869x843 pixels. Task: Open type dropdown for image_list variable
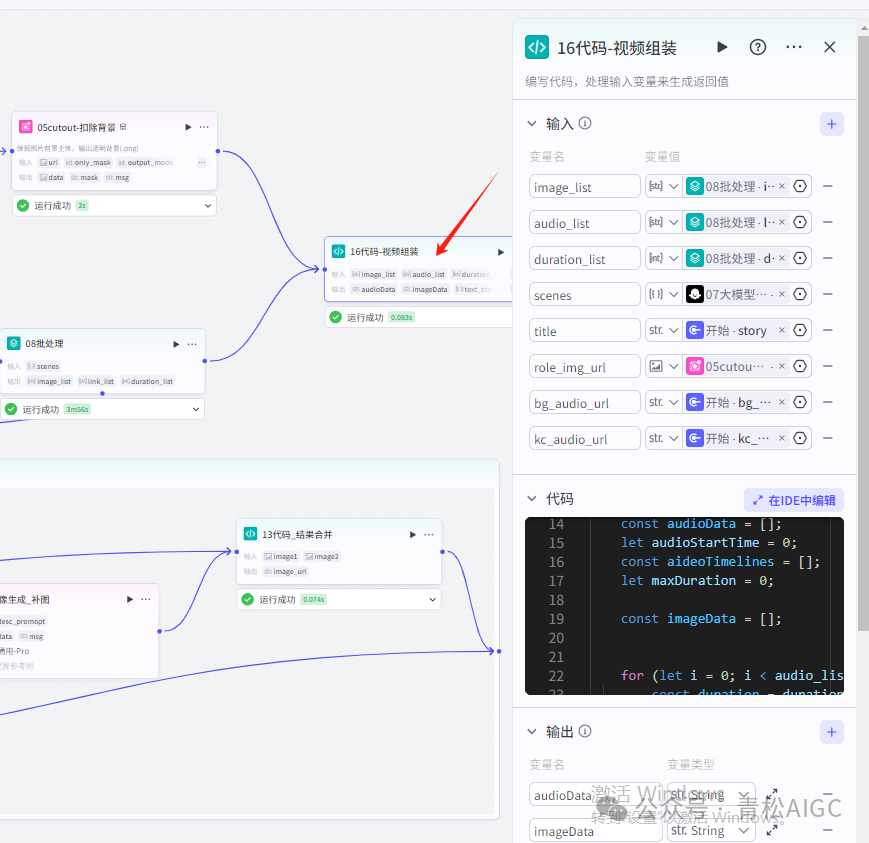pos(664,187)
